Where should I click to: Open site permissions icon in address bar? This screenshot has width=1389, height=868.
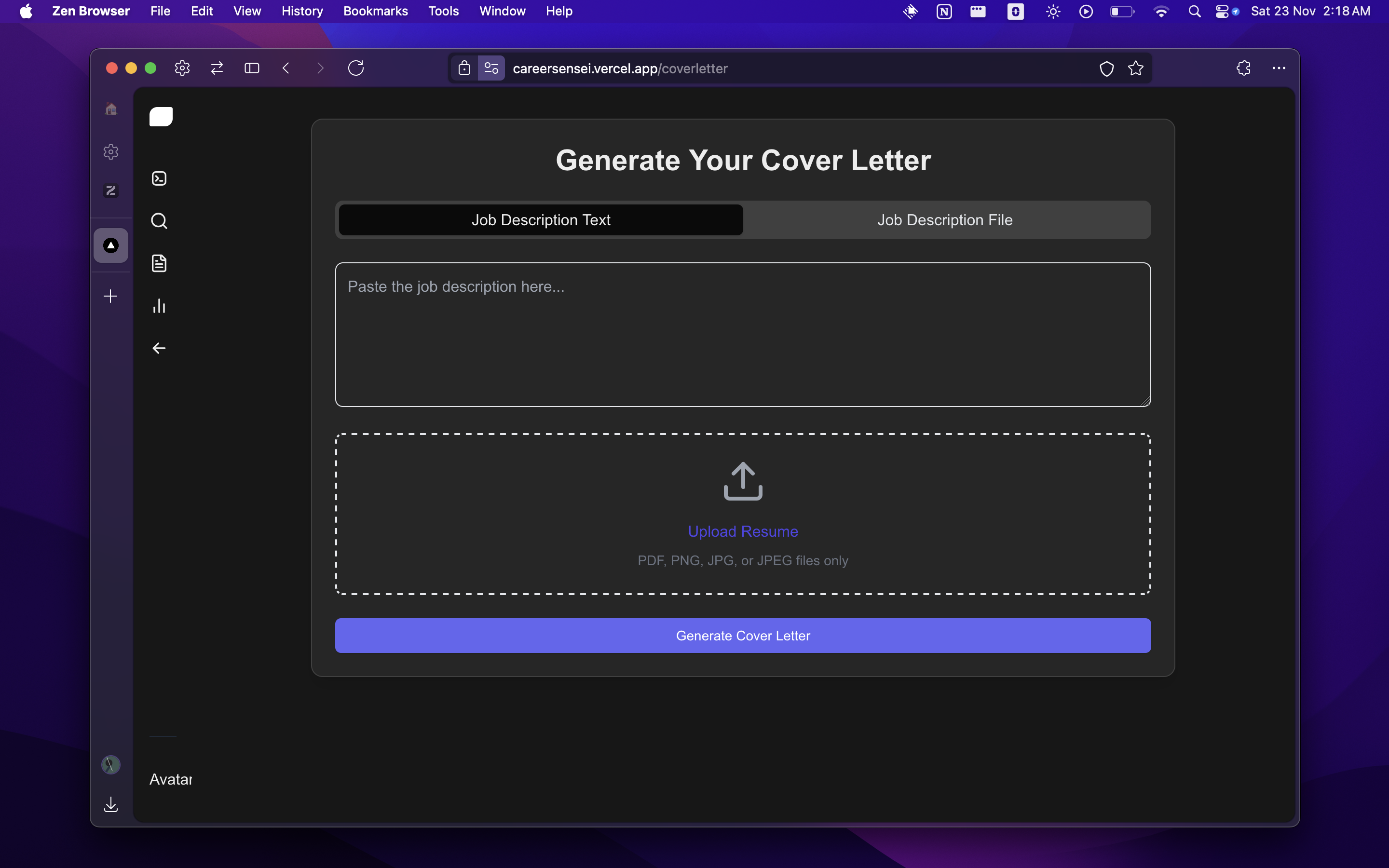(x=491, y=68)
